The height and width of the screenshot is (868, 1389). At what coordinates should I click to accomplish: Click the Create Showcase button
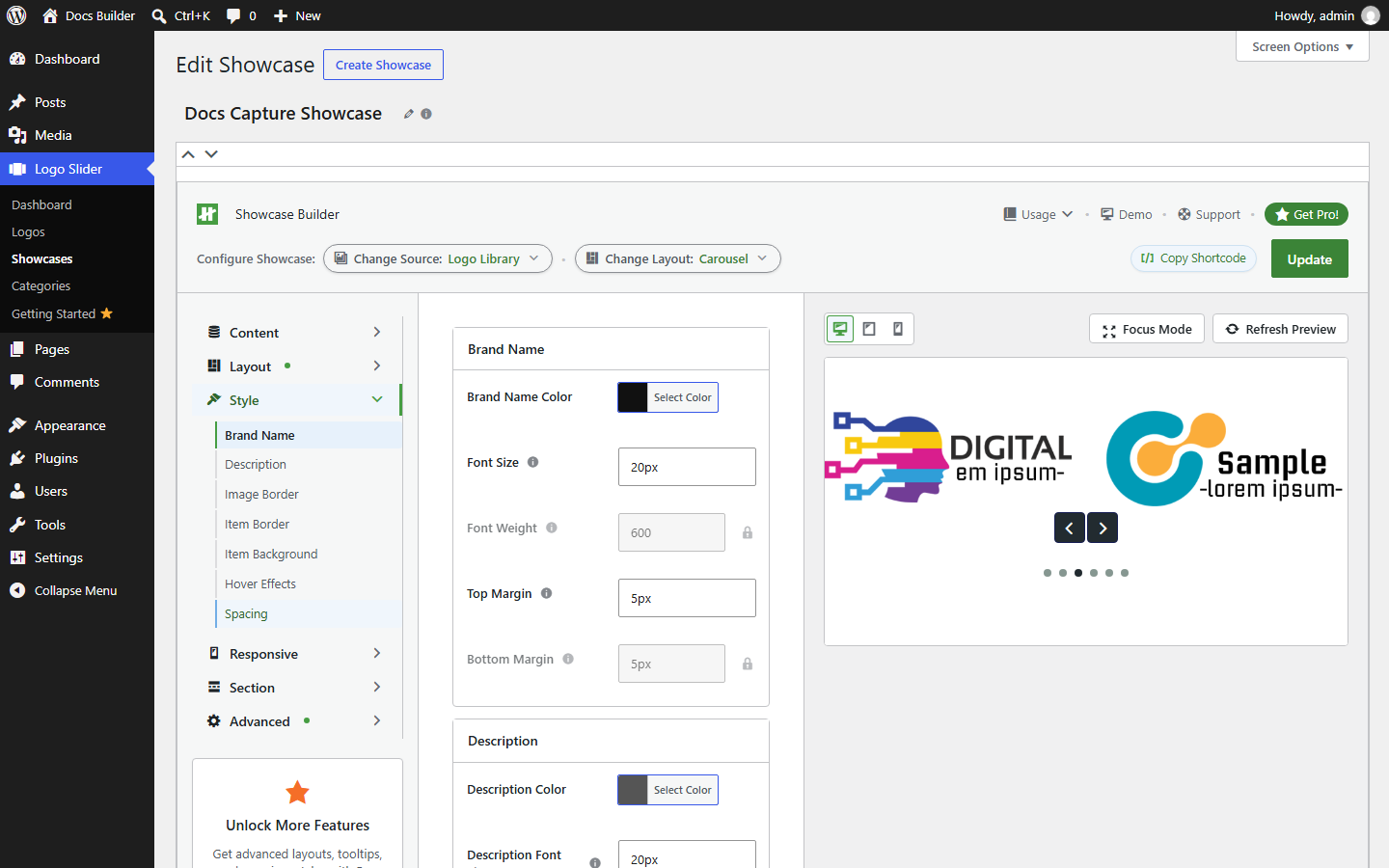click(x=383, y=65)
